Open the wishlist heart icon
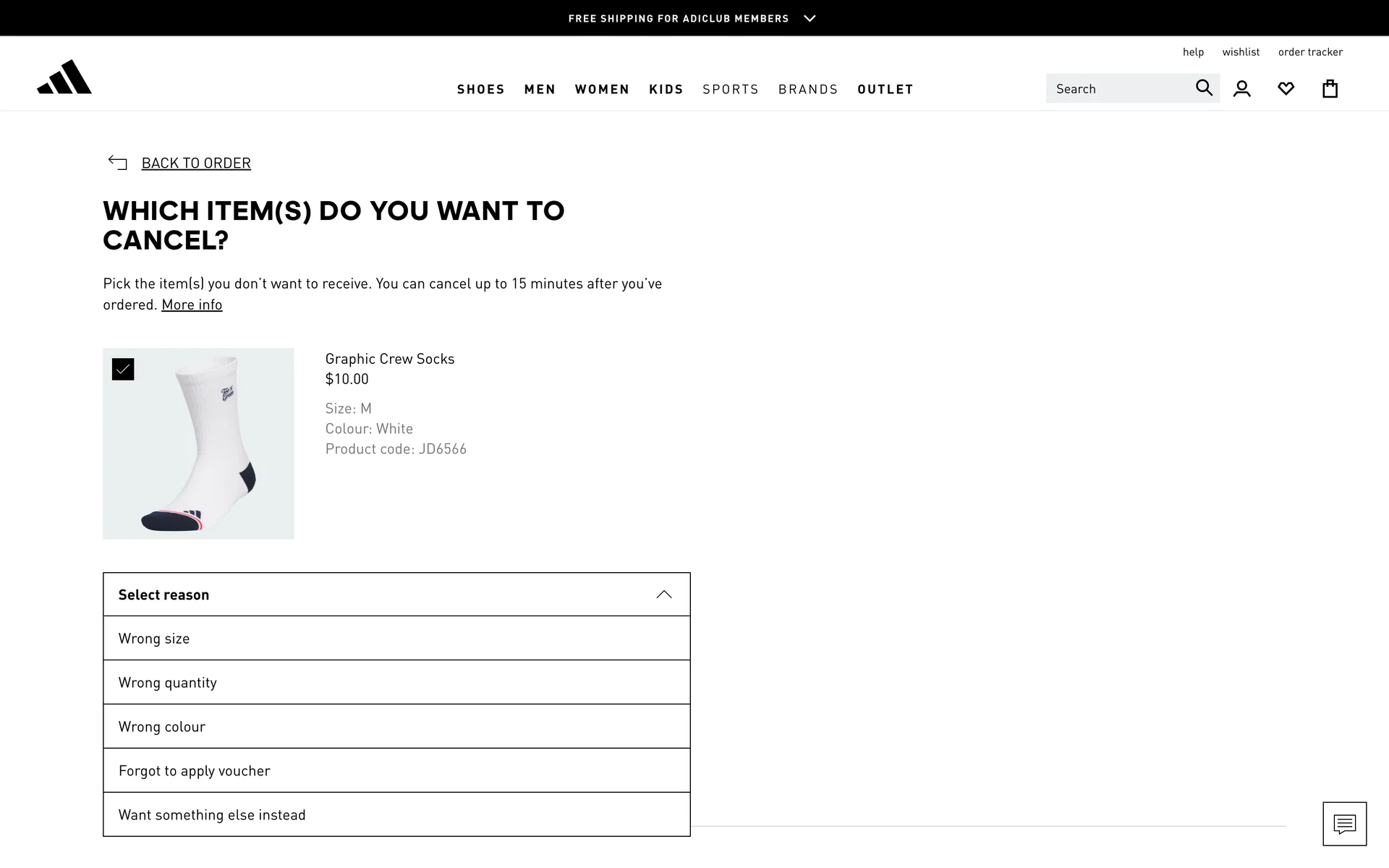 (x=1286, y=89)
